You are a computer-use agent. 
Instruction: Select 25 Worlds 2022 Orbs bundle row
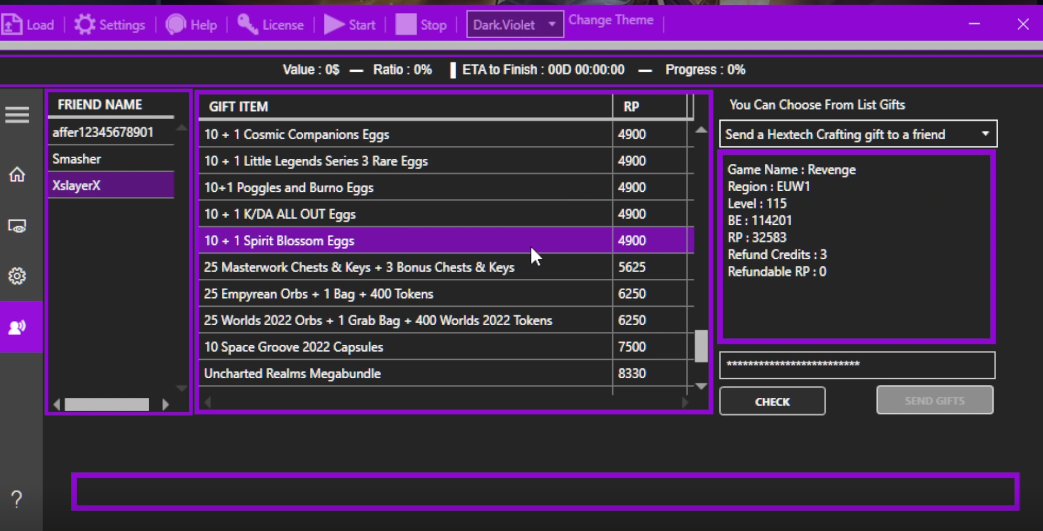pyautogui.click(x=446, y=320)
